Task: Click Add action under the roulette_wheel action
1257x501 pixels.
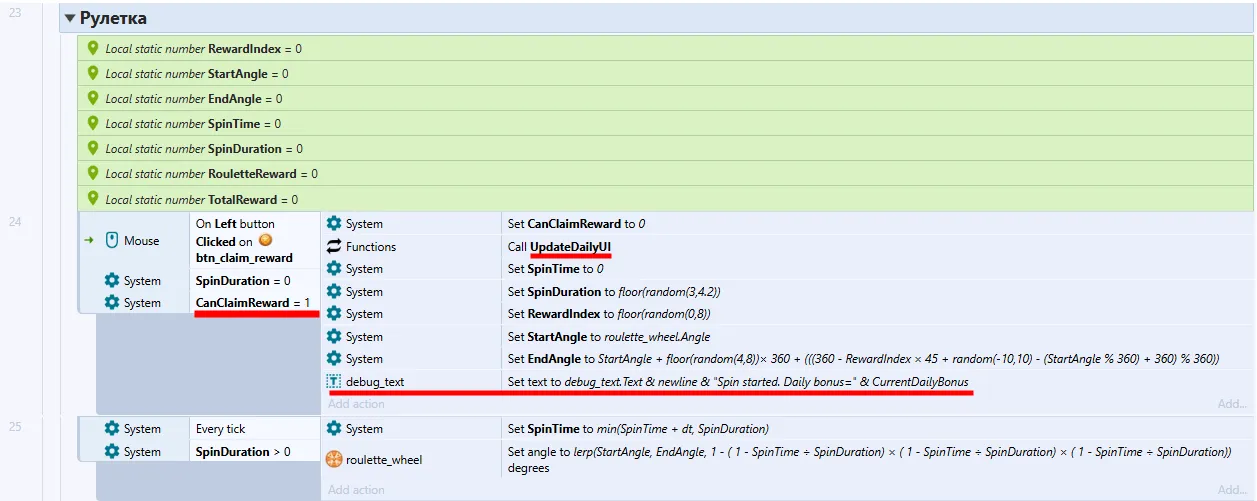Action: 356,490
